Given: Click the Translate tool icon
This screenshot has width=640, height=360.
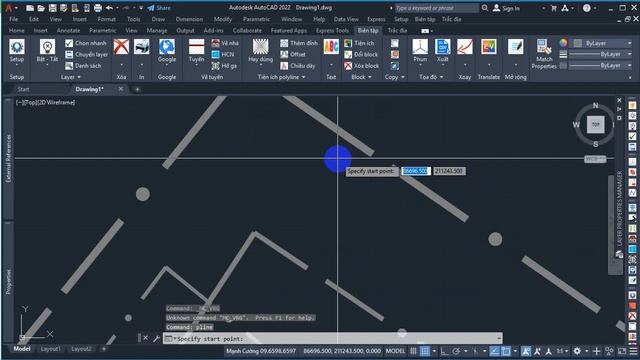Looking at the screenshot, I should click(x=489, y=47).
